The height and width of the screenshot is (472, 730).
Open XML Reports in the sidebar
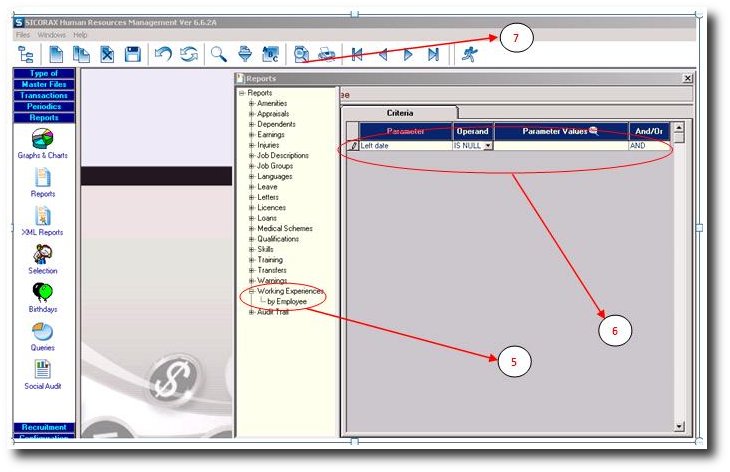43,220
